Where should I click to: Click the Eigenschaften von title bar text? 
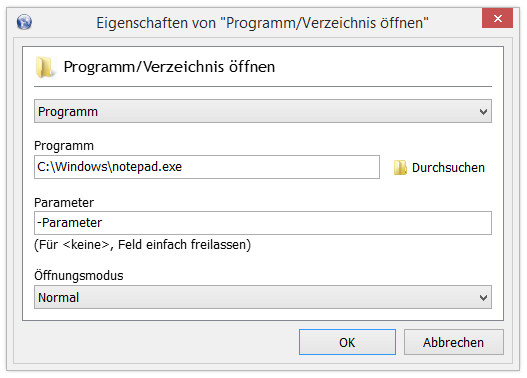[262, 23]
